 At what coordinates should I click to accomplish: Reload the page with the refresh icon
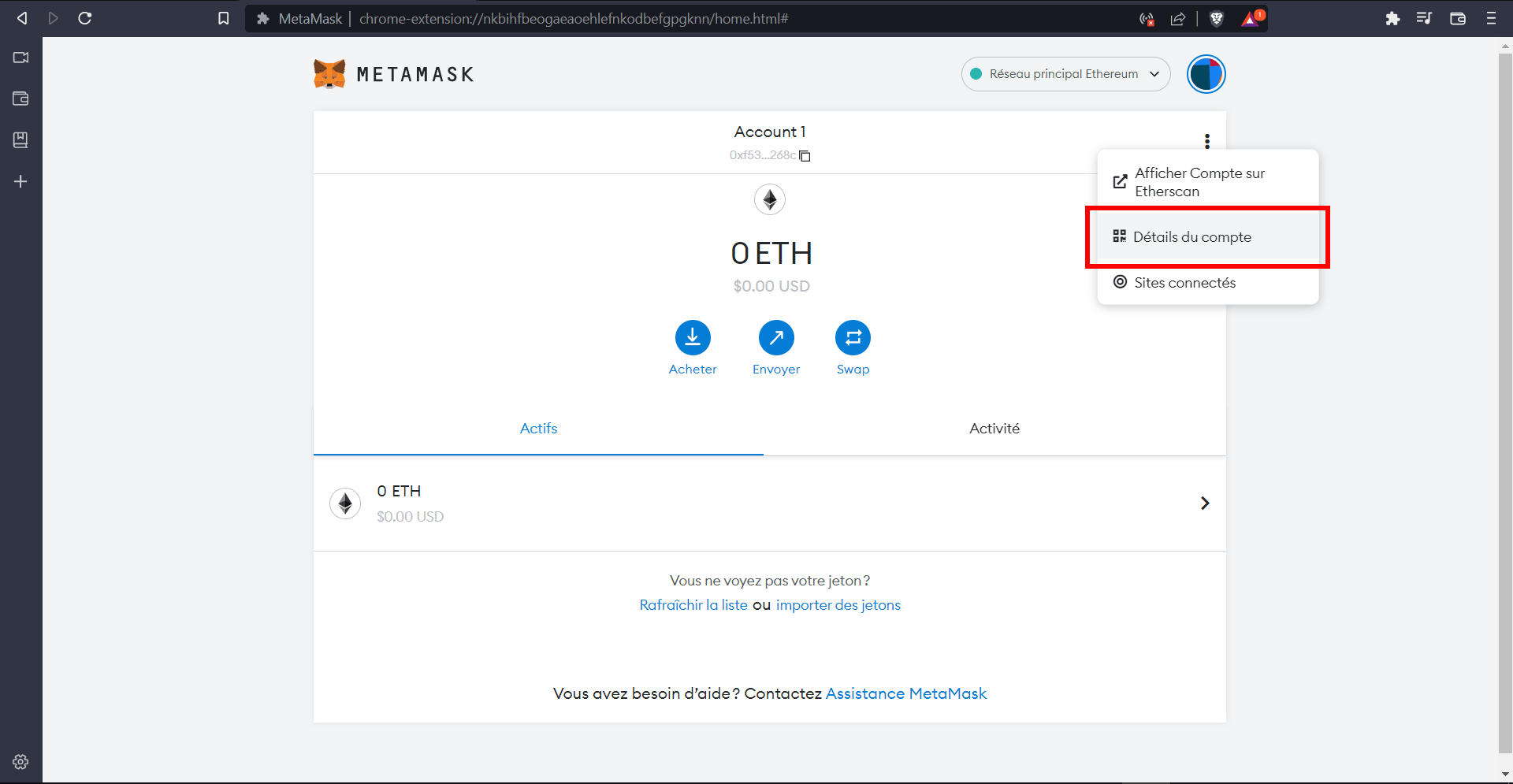85,18
